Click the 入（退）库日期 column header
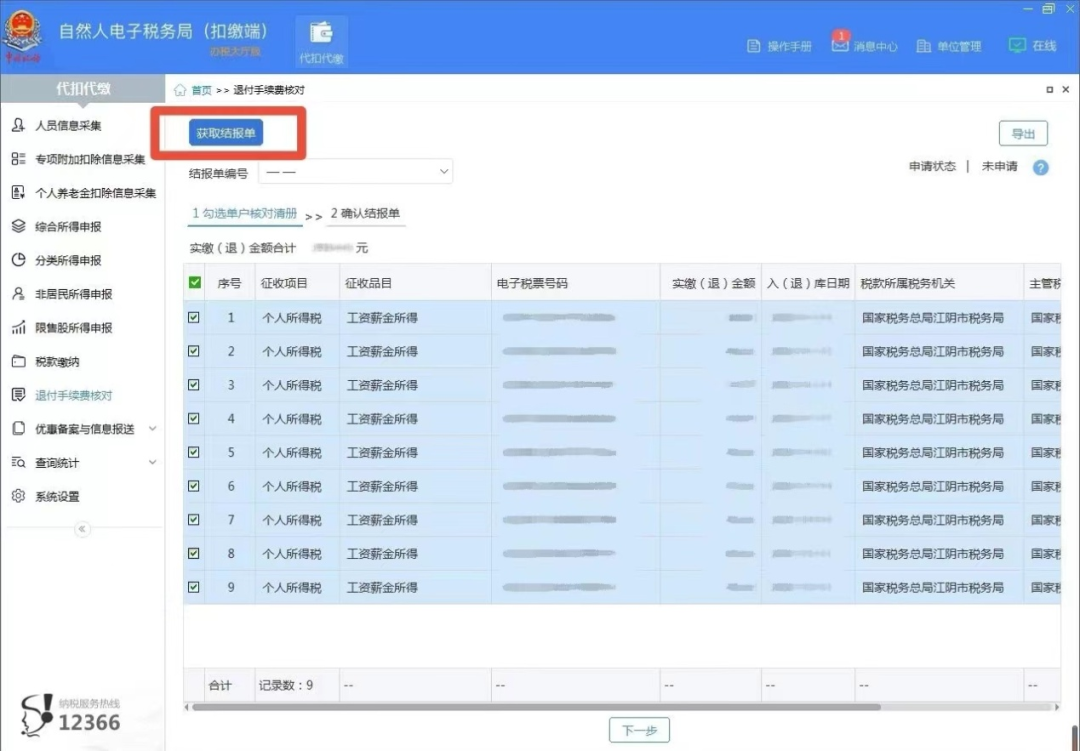The height and width of the screenshot is (751, 1080). click(808, 283)
